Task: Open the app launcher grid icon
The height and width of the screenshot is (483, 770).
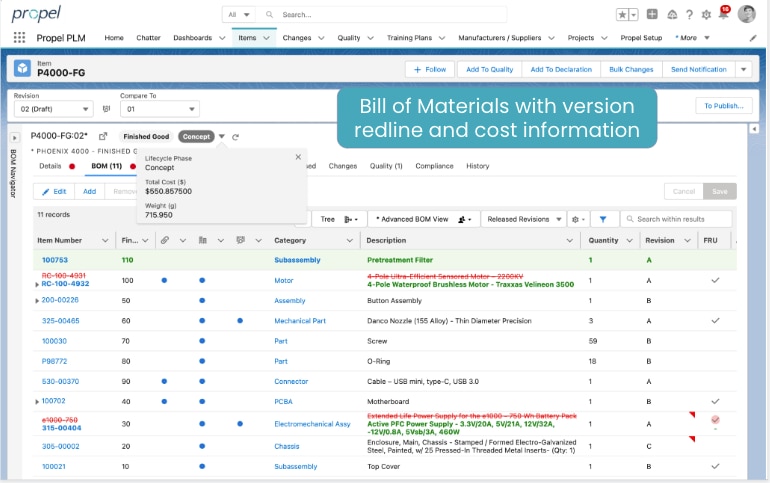Action: pyautogui.click(x=20, y=38)
